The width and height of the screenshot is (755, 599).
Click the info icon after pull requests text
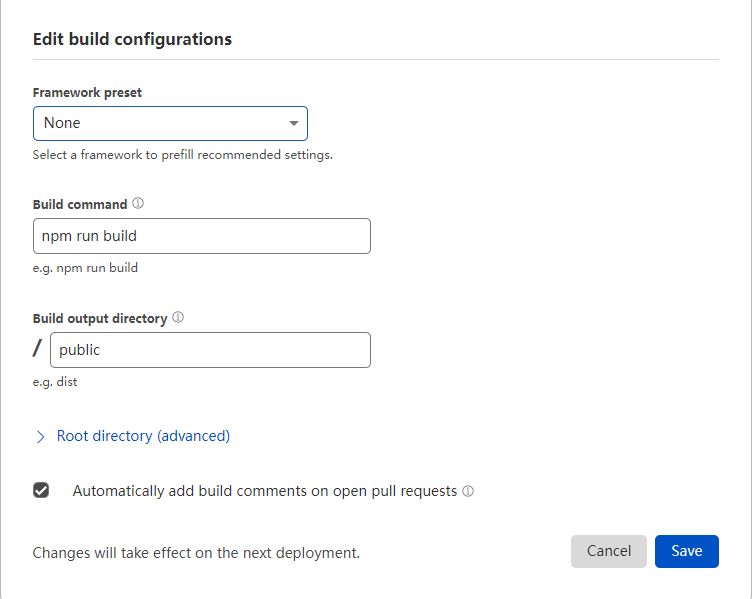(468, 491)
